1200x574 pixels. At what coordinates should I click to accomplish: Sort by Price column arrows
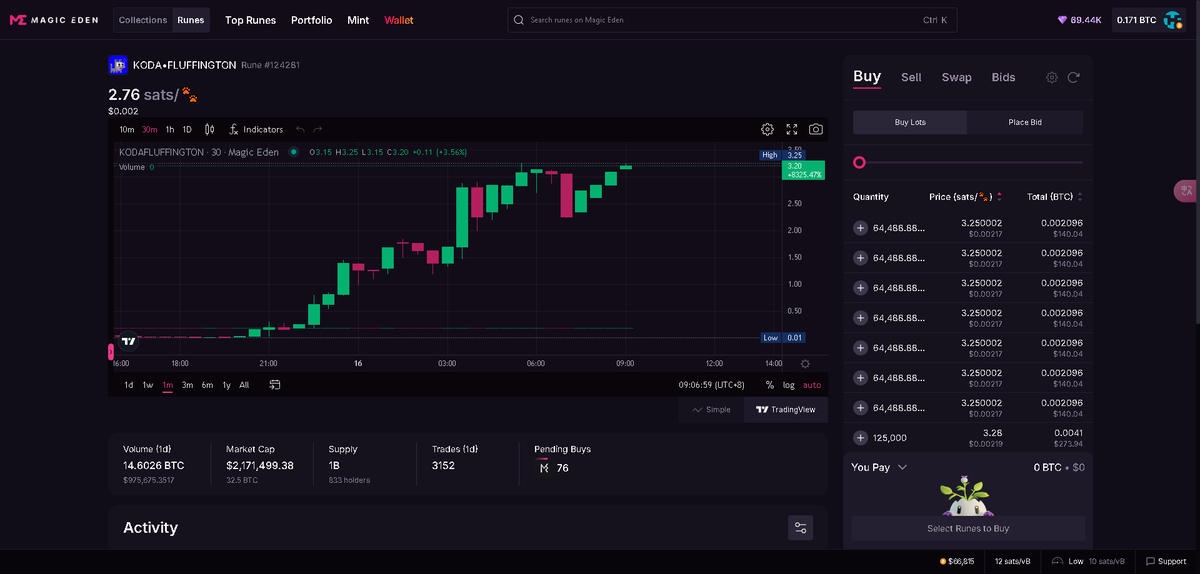coord(1000,197)
